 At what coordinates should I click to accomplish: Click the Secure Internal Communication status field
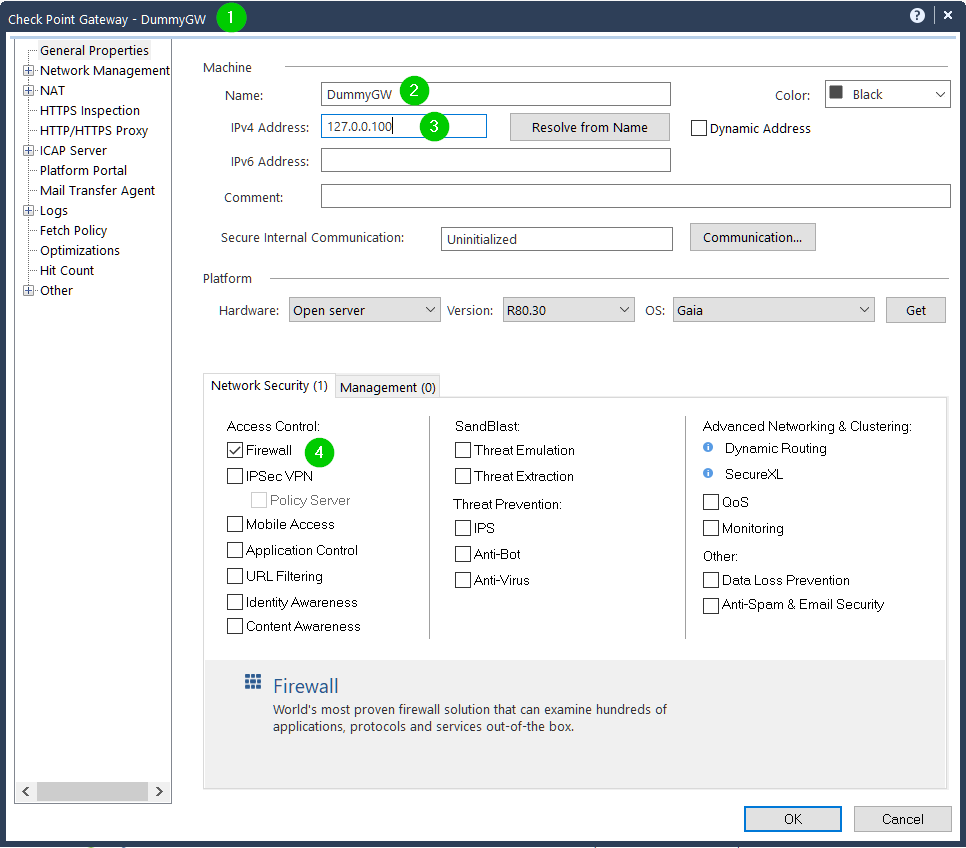coord(557,239)
